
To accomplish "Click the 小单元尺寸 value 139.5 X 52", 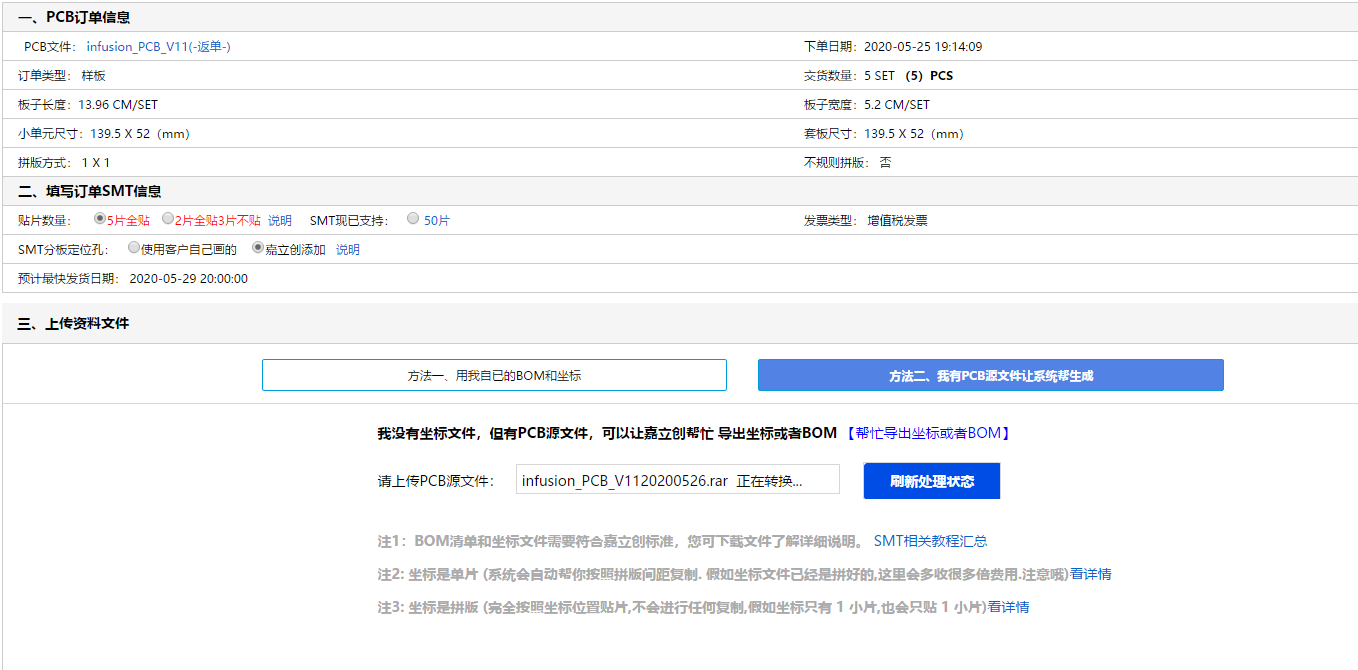I will (x=140, y=134).
